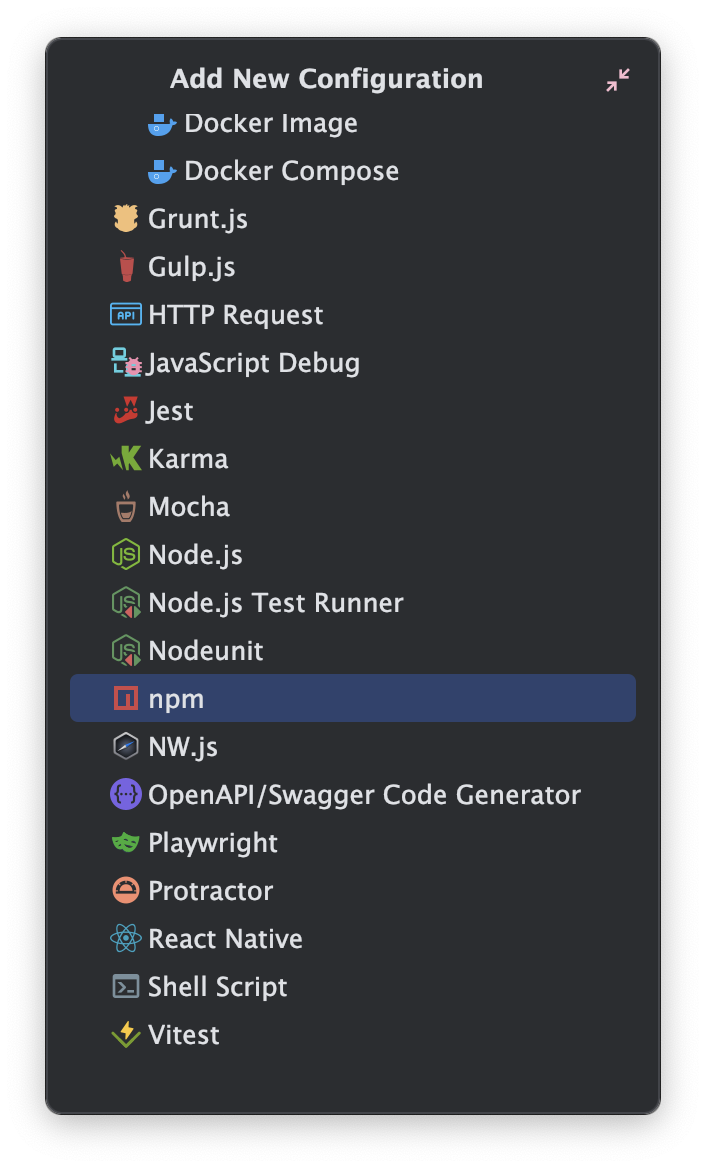The height and width of the screenshot is (1168, 706).
Task: Collapse the list with the arrows icon
Action: (618, 80)
